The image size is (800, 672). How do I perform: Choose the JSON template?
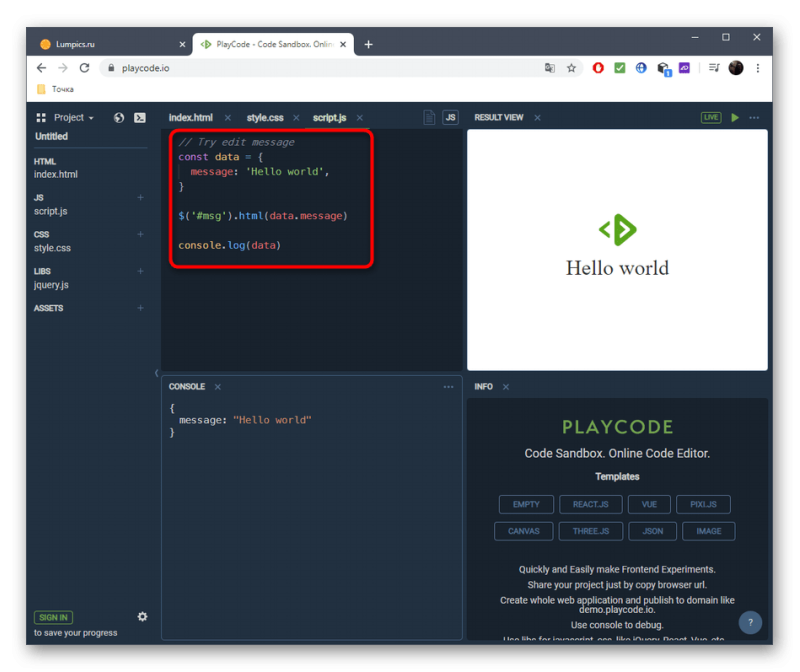(653, 531)
